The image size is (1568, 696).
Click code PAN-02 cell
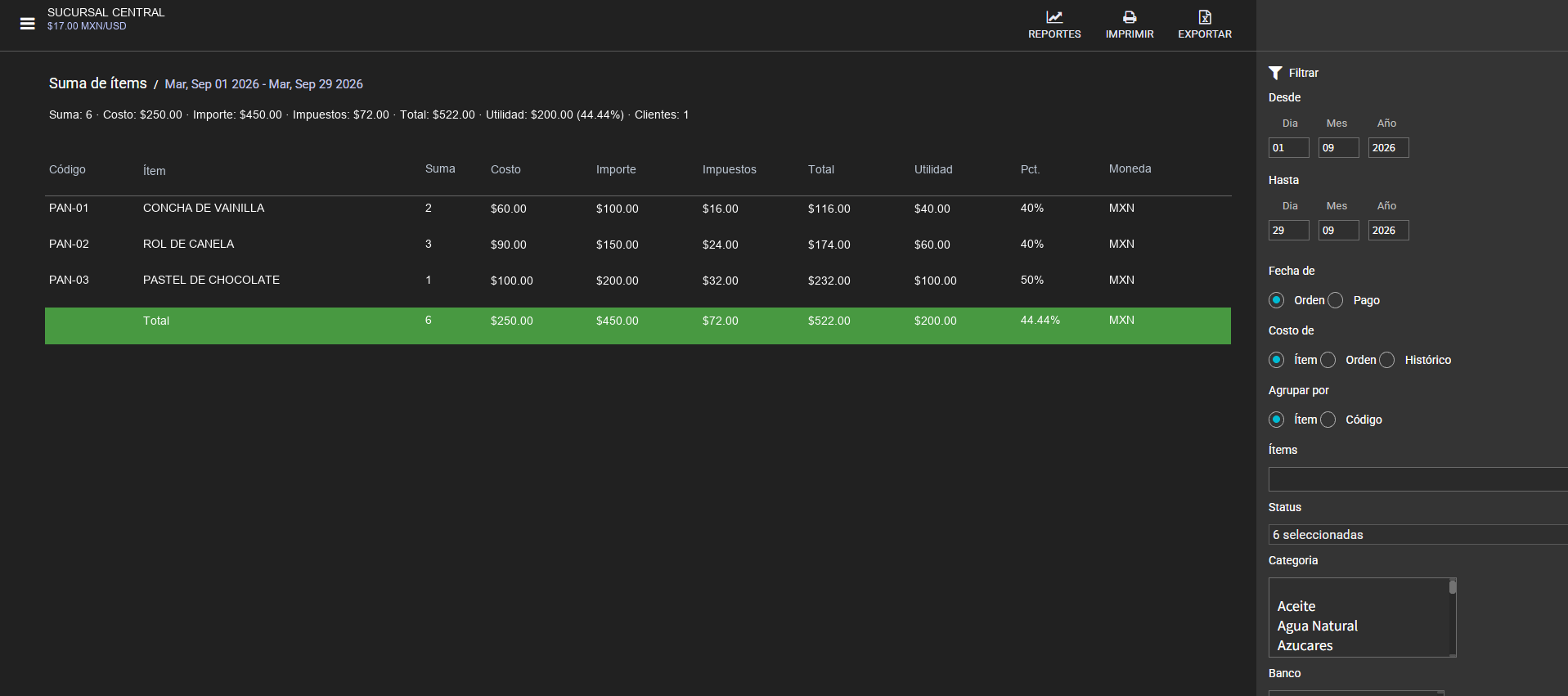[69, 244]
